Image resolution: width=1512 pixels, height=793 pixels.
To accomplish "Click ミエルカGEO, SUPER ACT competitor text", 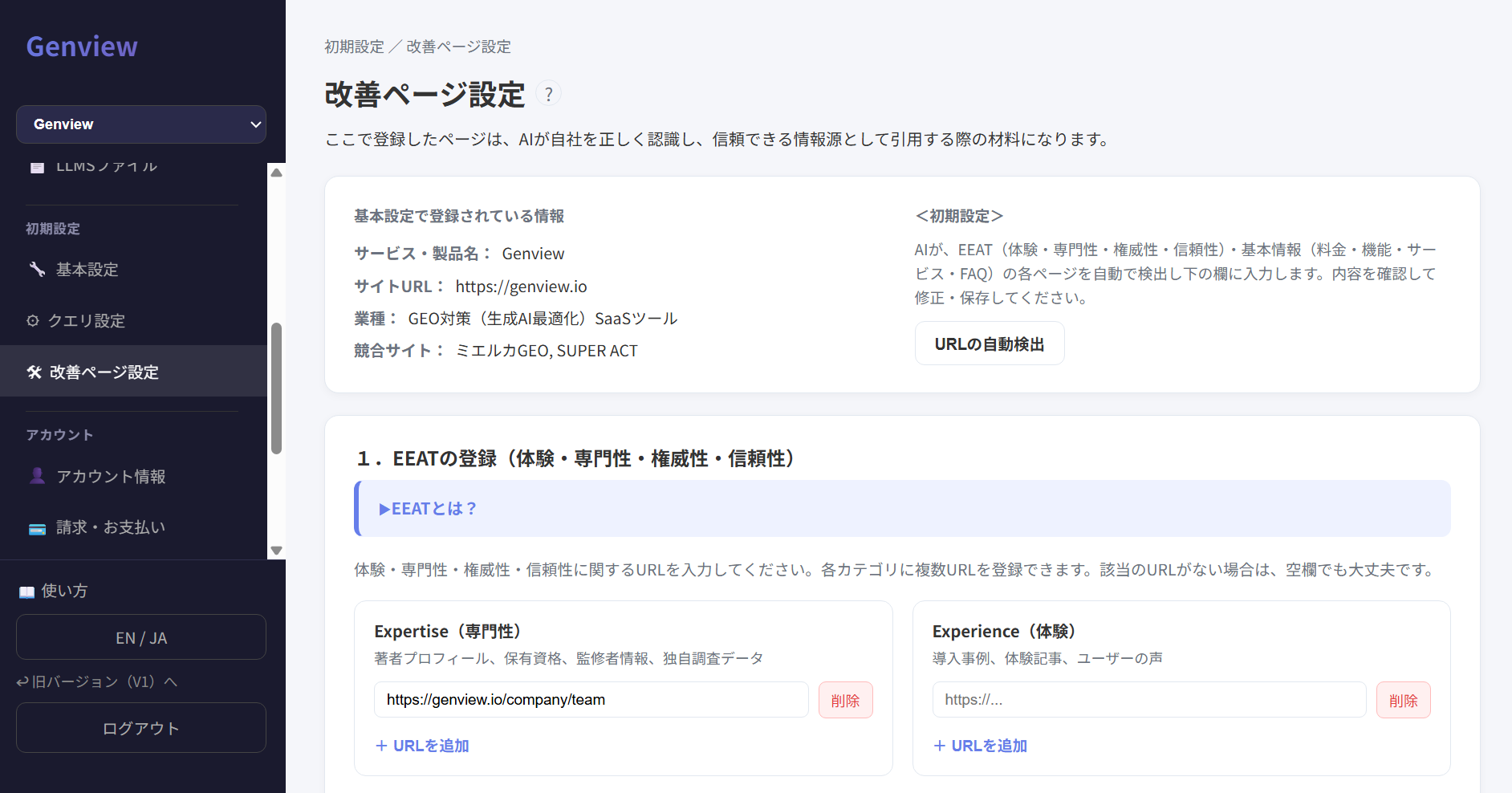I will (547, 351).
